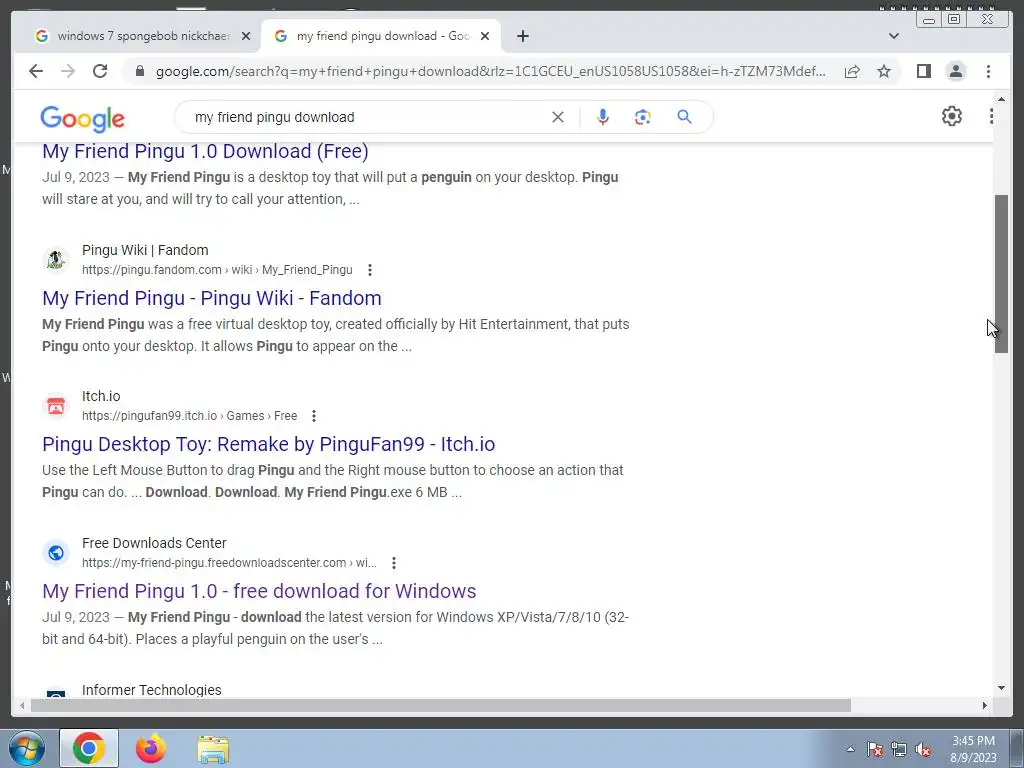Image resolution: width=1024 pixels, height=768 pixels.
Task: Click the pingufan99.itch.io URL breadcrumb
Action: point(189,416)
